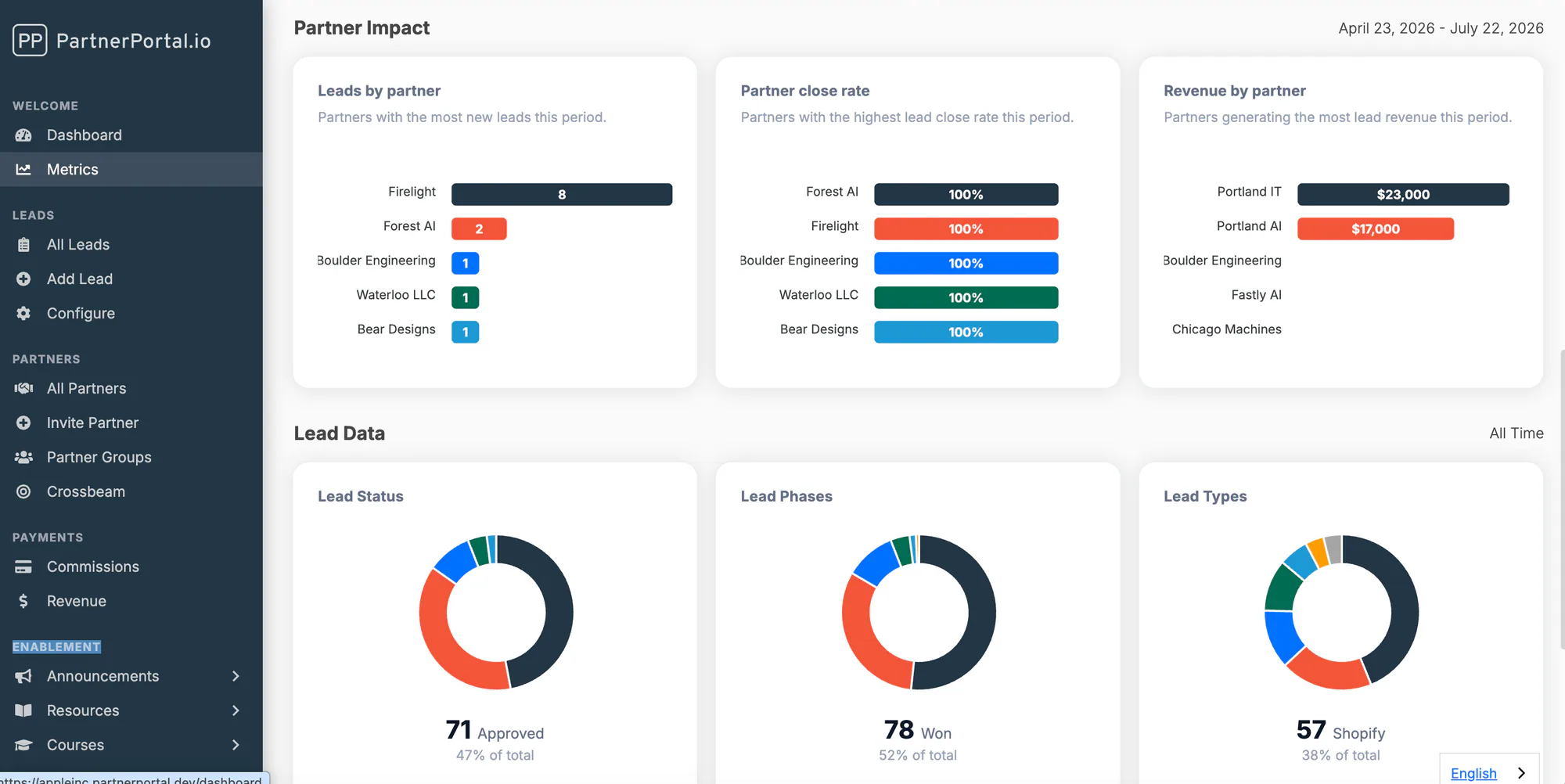The height and width of the screenshot is (784, 1565).
Task: Click the English language link
Action: click(x=1473, y=773)
